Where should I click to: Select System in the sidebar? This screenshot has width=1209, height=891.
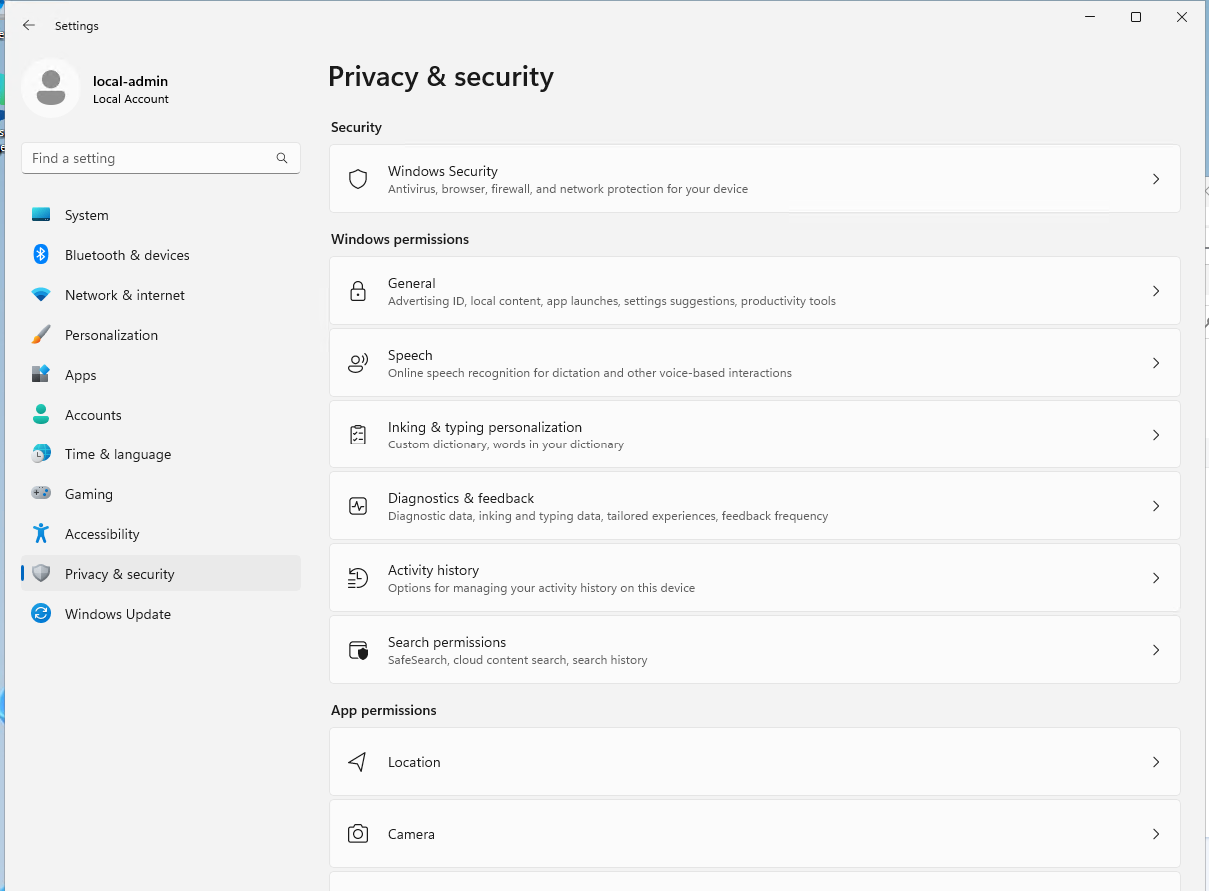tap(161, 215)
